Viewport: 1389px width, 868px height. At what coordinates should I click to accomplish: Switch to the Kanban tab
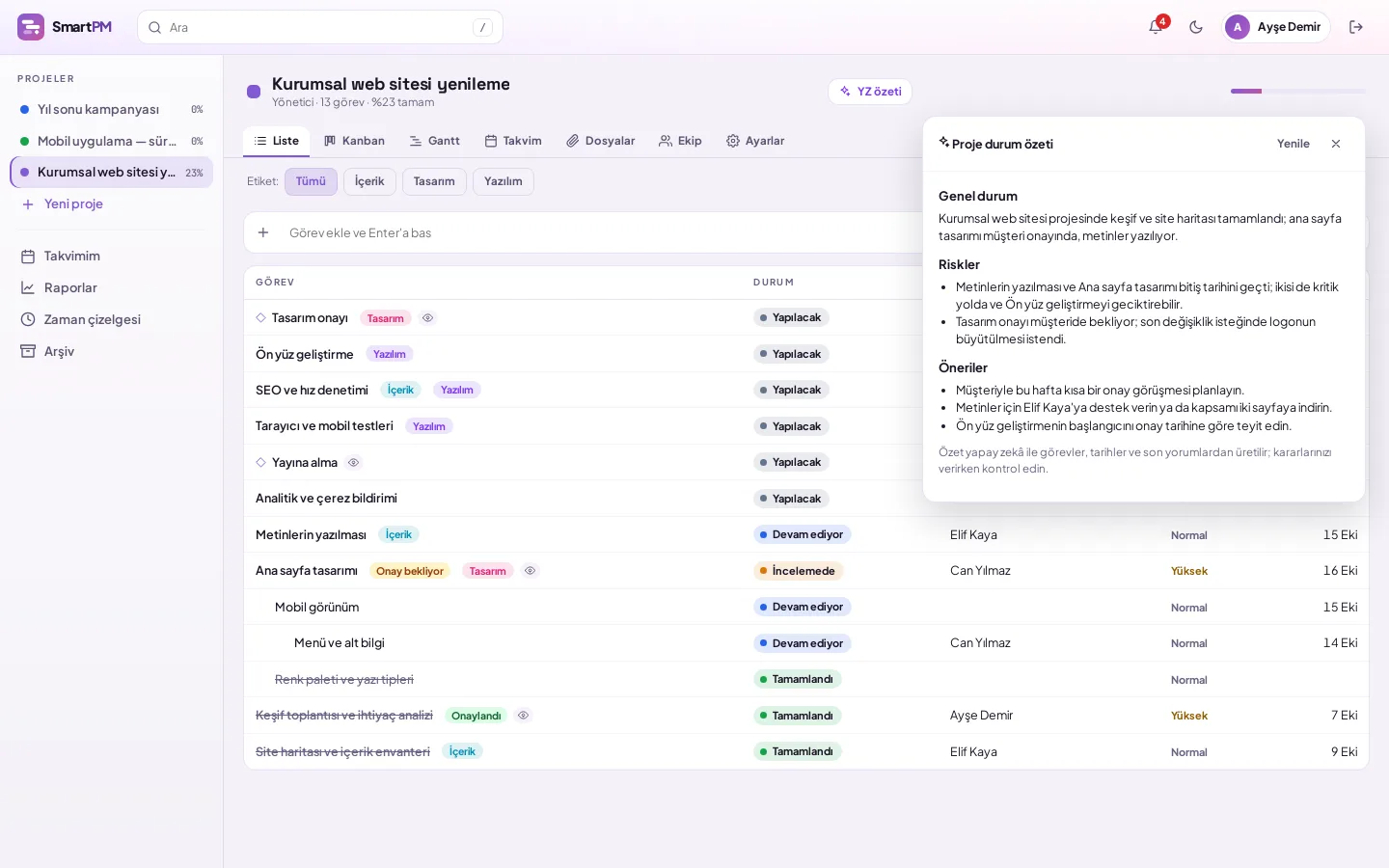pos(354,141)
